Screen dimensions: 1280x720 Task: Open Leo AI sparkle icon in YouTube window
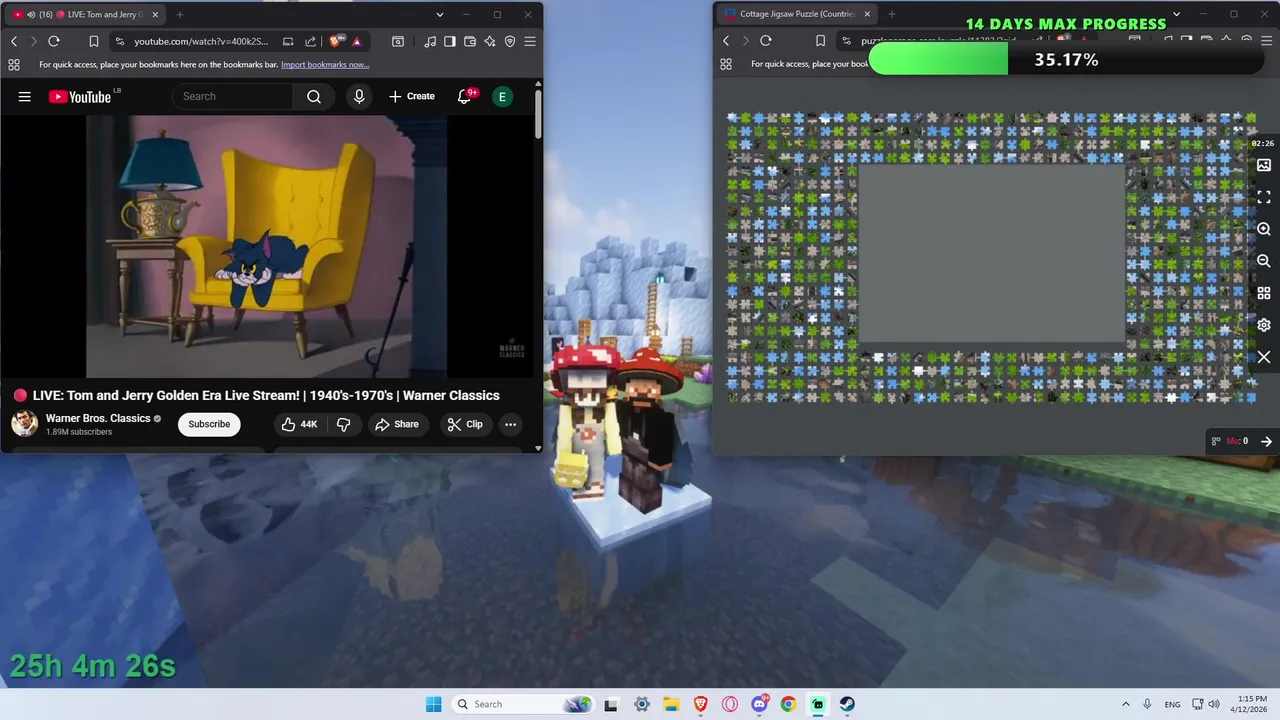[x=490, y=41]
